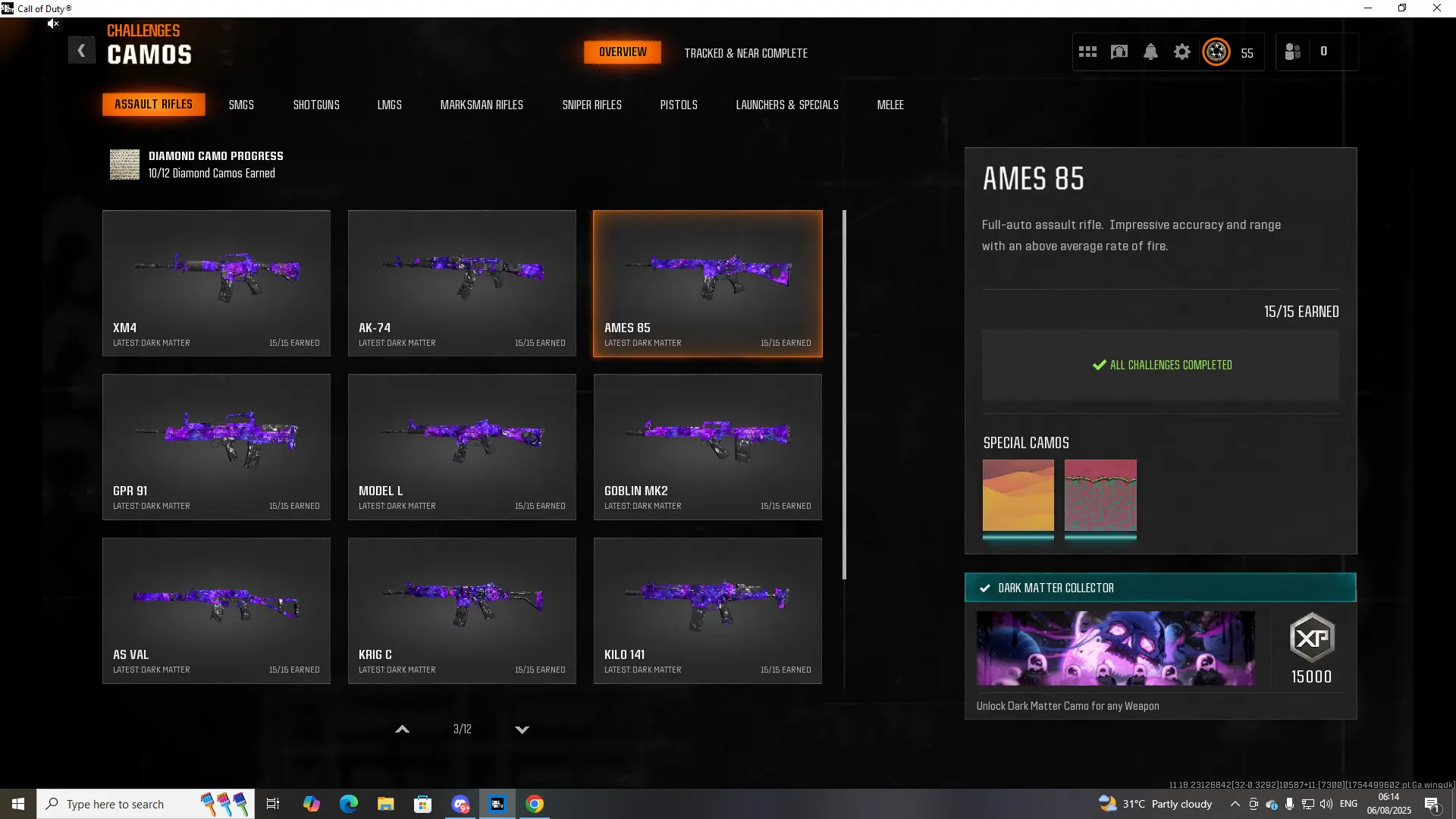Show hidden system tray icons chevron
The image size is (1456, 819).
pyautogui.click(x=1235, y=804)
